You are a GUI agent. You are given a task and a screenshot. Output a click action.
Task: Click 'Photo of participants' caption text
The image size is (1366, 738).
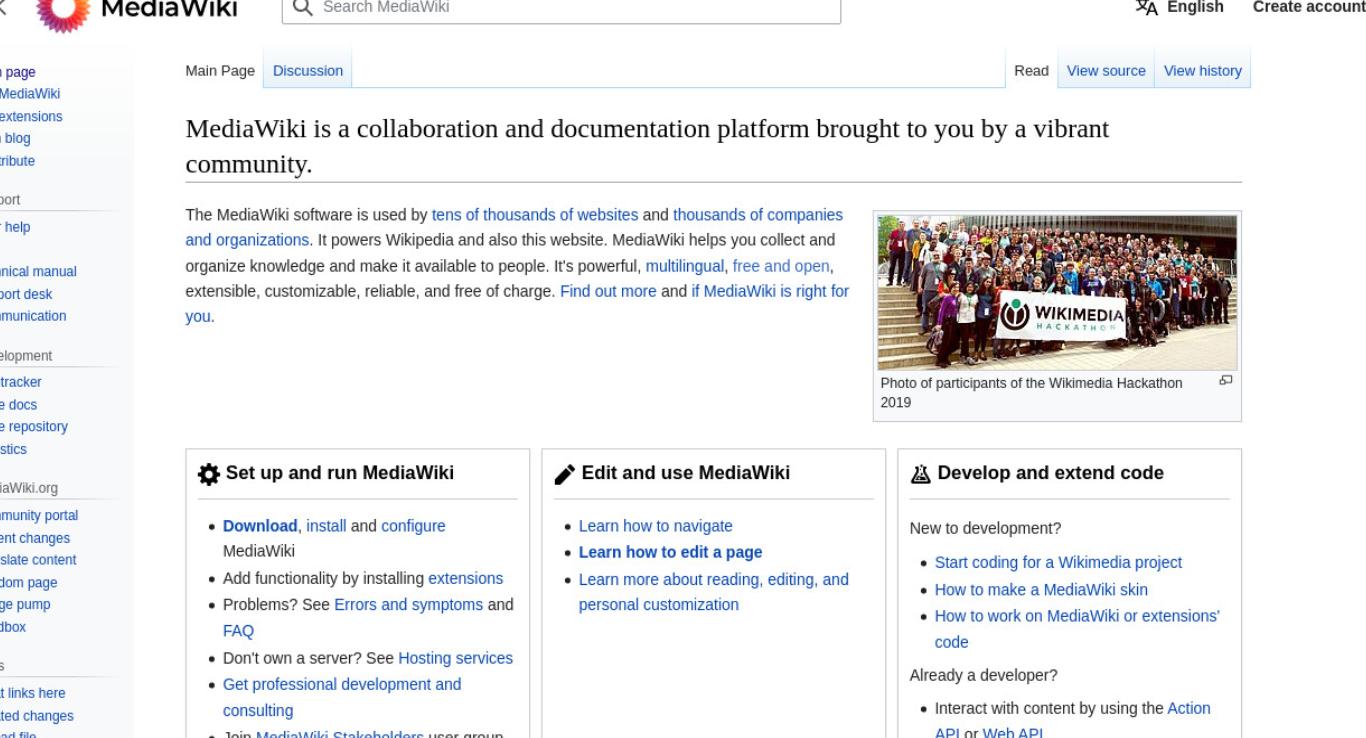pos(1031,393)
